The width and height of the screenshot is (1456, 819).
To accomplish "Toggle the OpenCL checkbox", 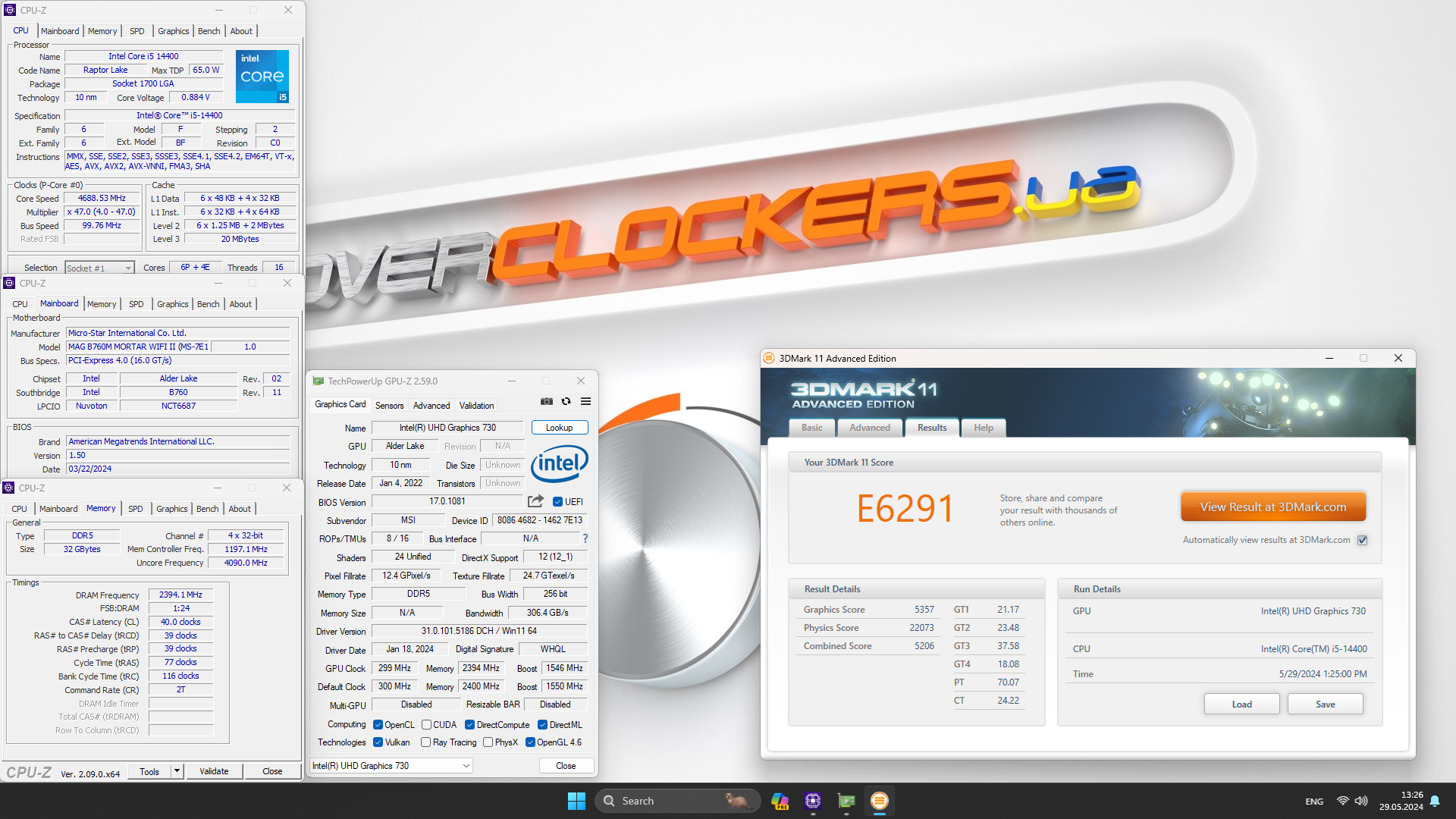I will (x=378, y=725).
